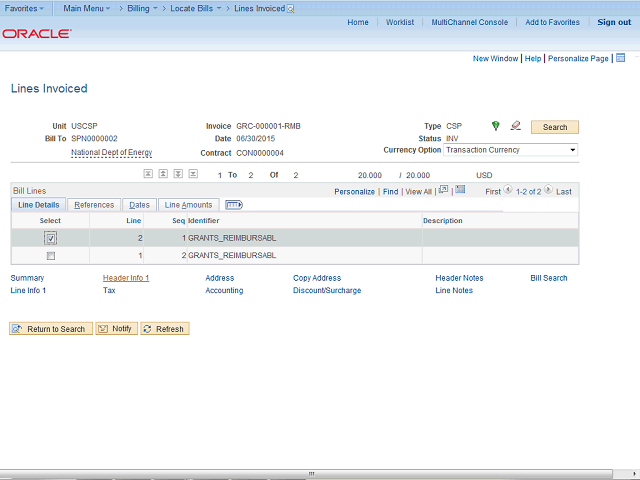Open the Worklist link

coord(400,22)
